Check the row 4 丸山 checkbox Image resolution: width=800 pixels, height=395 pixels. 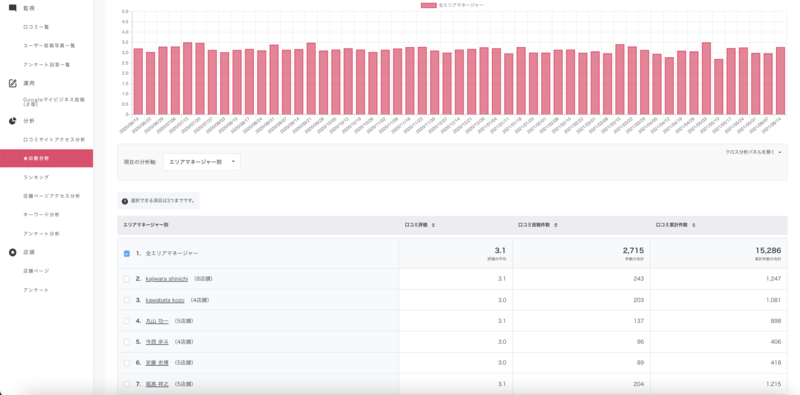127,321
